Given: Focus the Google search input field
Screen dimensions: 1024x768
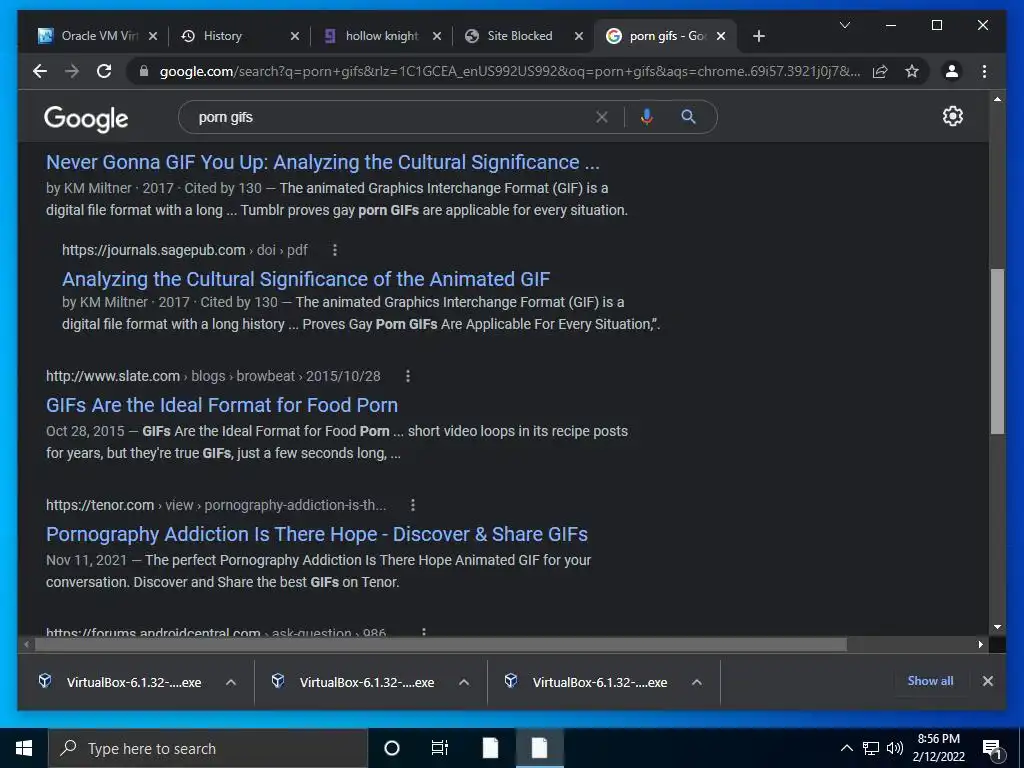Looking at the screenshot, I should pyautogui.click(x=392, y=117).
